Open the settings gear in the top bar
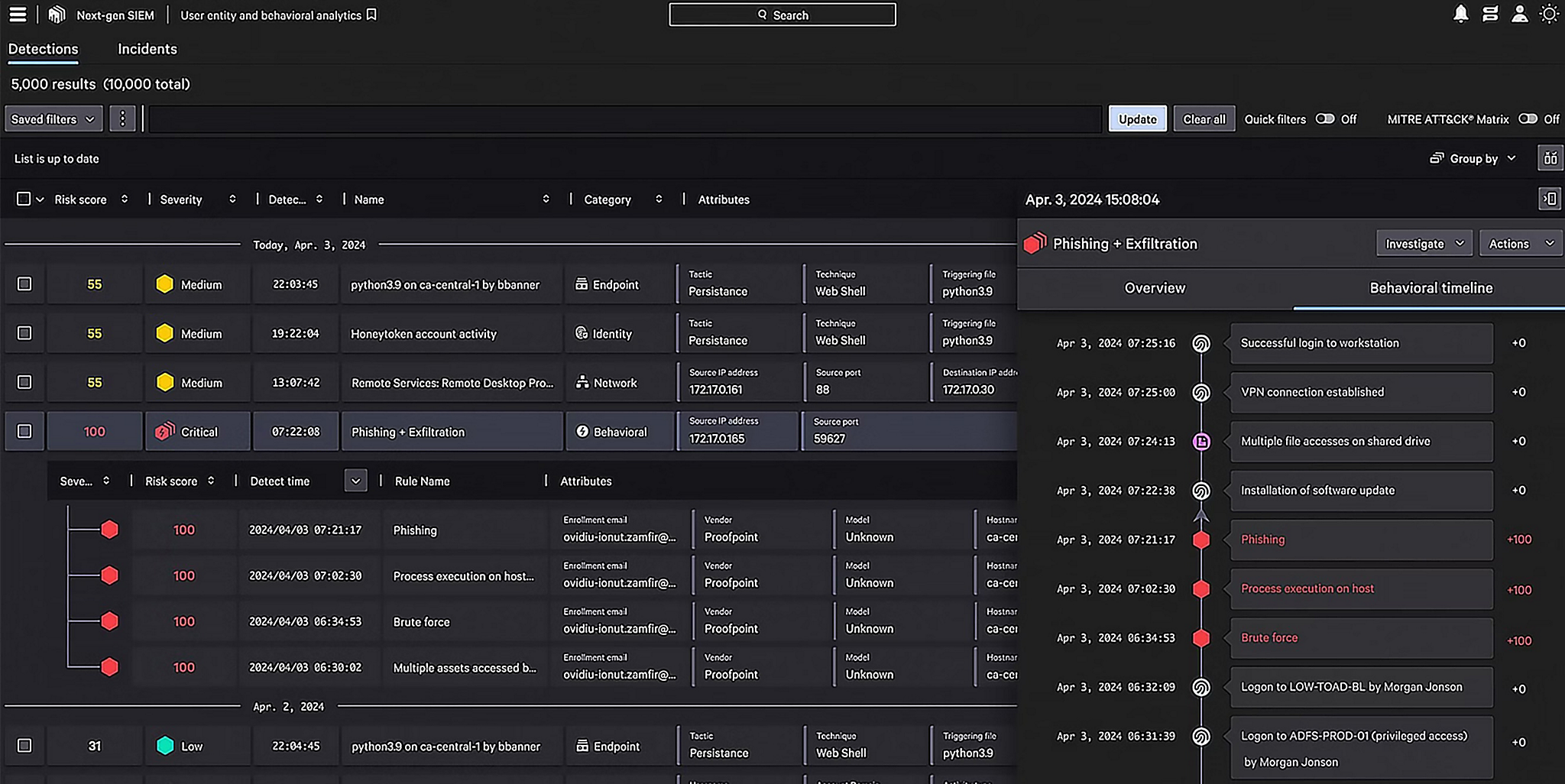Viewport: 1565px width, 784px height. click(1550, 14)
